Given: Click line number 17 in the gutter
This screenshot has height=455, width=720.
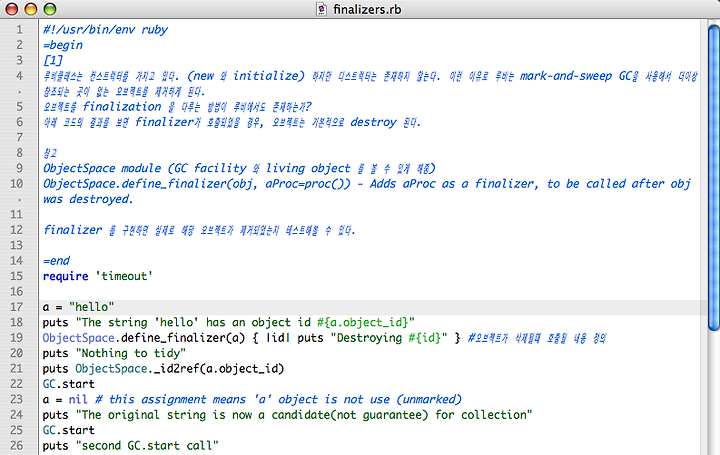Looking at the screenshot, I should pyautogui.click(x=17, y=307).
